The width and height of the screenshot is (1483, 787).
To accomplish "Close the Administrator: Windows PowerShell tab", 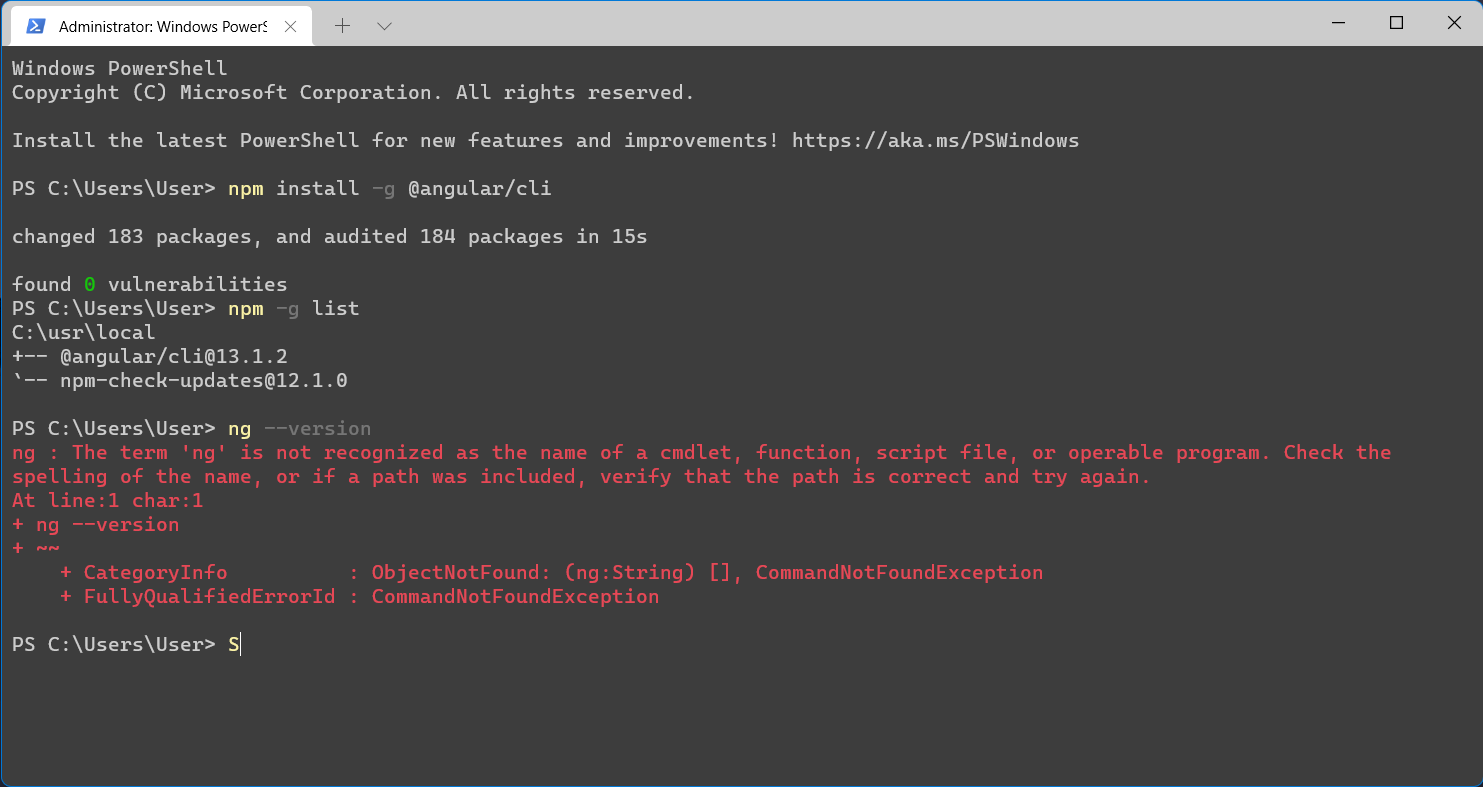I will tap(291, 27).
